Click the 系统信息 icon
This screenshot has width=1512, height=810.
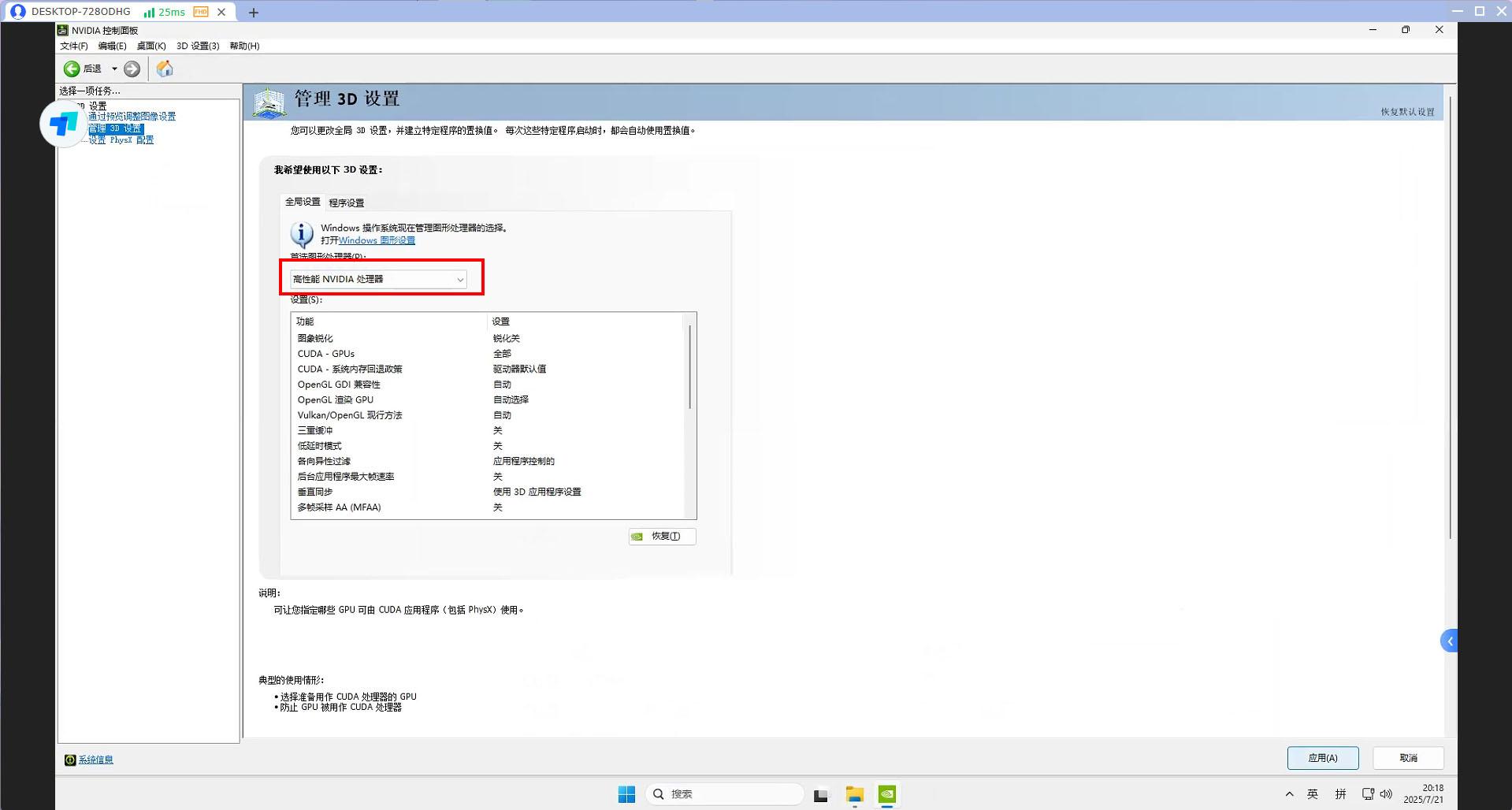pyautogui.click(x=70, y=760)
